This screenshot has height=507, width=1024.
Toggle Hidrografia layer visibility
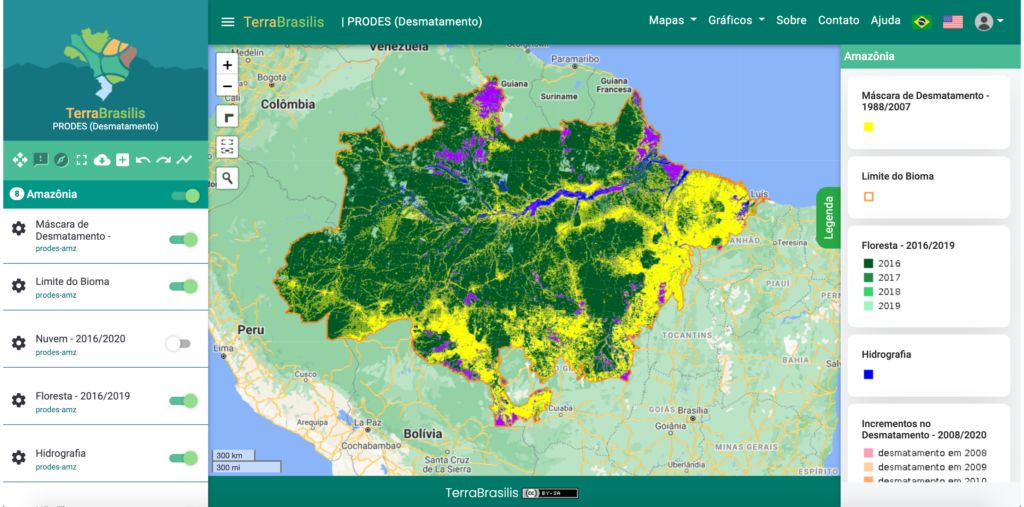(184, 458)
